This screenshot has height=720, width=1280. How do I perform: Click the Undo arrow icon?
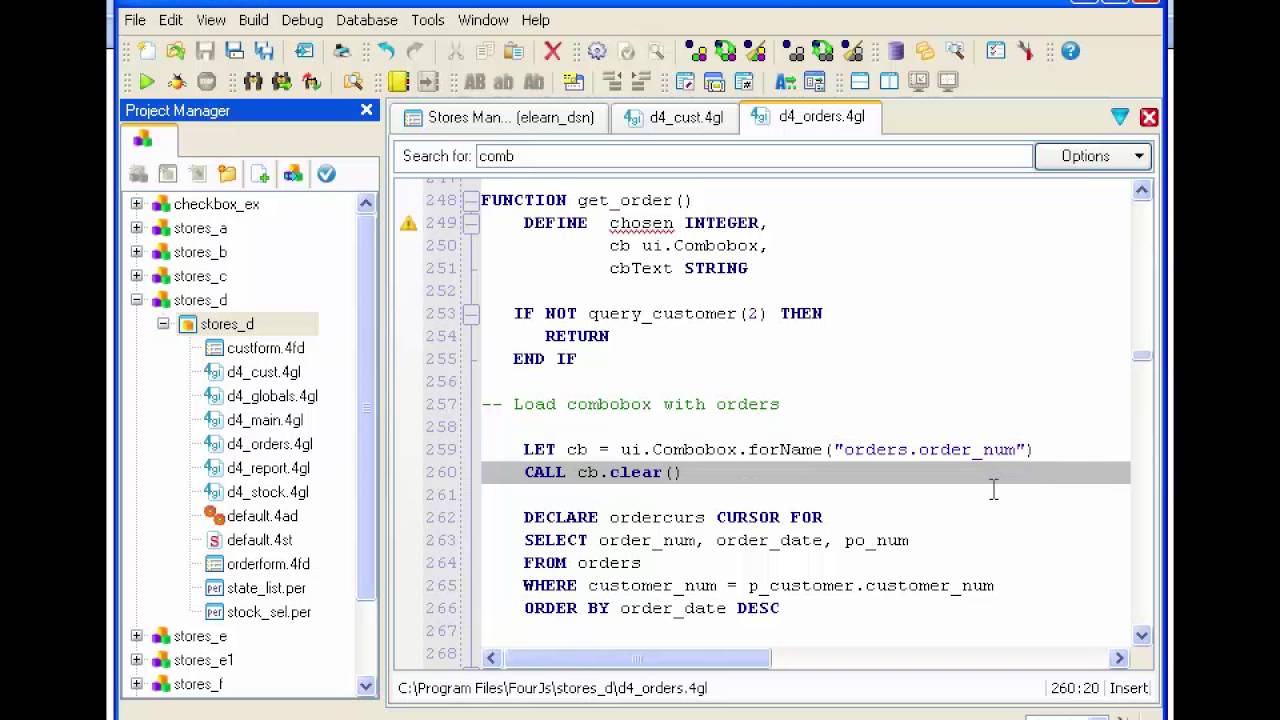click(386, 51)
